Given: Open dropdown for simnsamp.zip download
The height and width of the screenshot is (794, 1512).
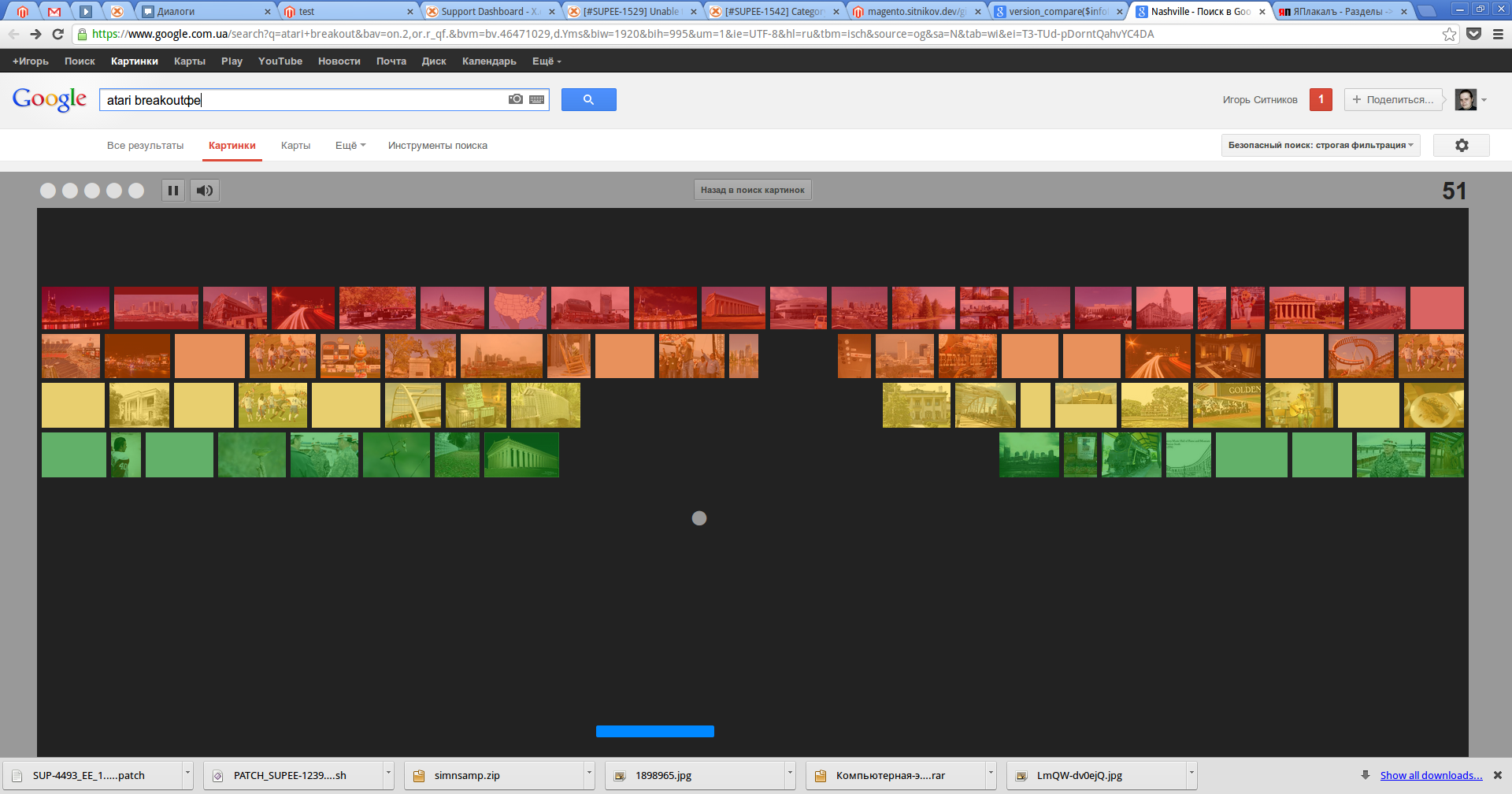Looking at the screenshot, I should [x=589, y=775].
